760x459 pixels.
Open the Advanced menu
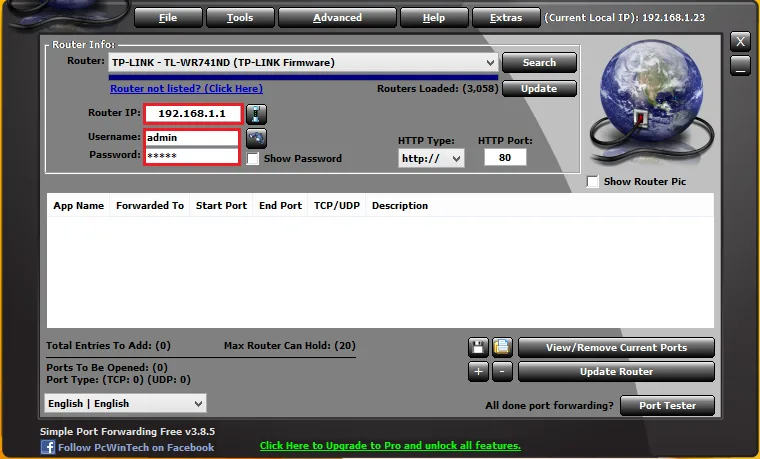(337, 18)
